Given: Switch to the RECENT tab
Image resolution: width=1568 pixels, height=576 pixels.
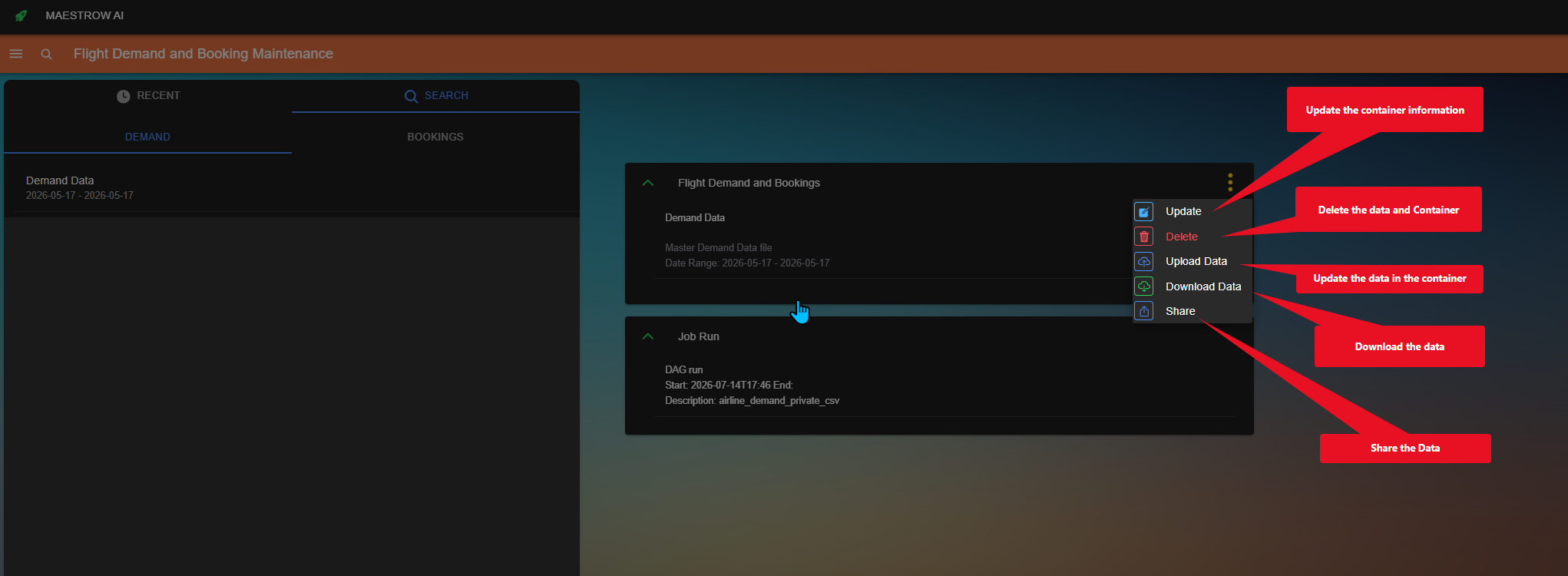Looking at the screenshot, I should 148,96.
